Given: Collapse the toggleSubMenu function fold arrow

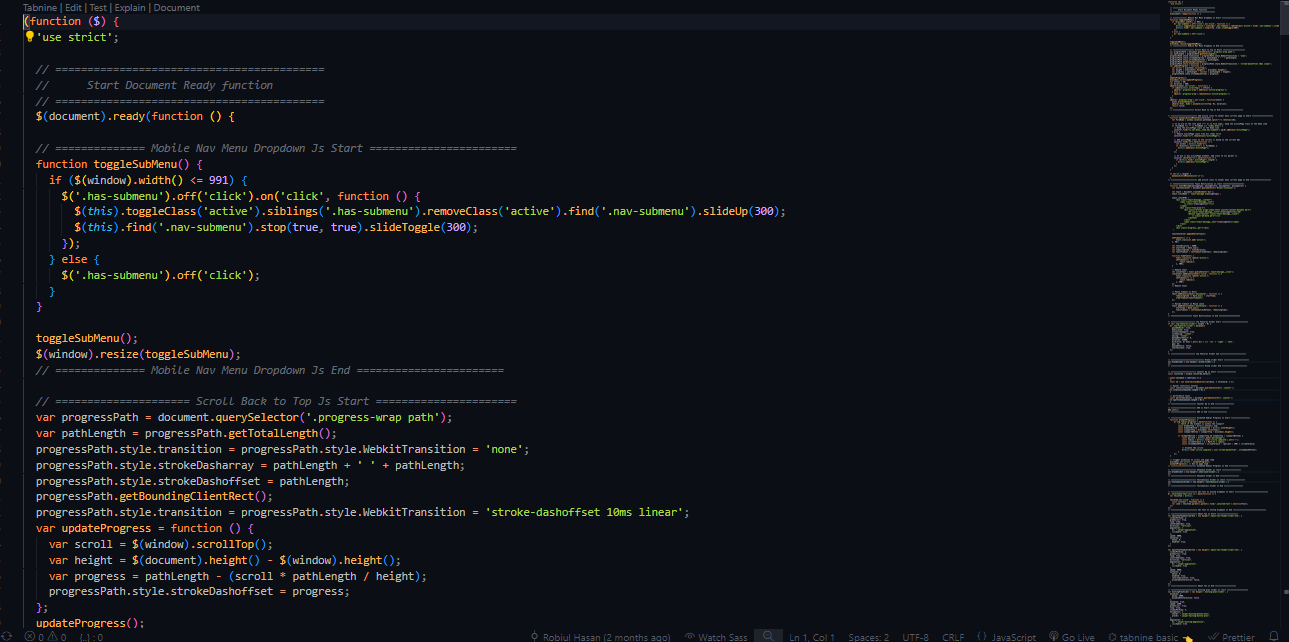Looking at the screenshot, I should [22, 163].
